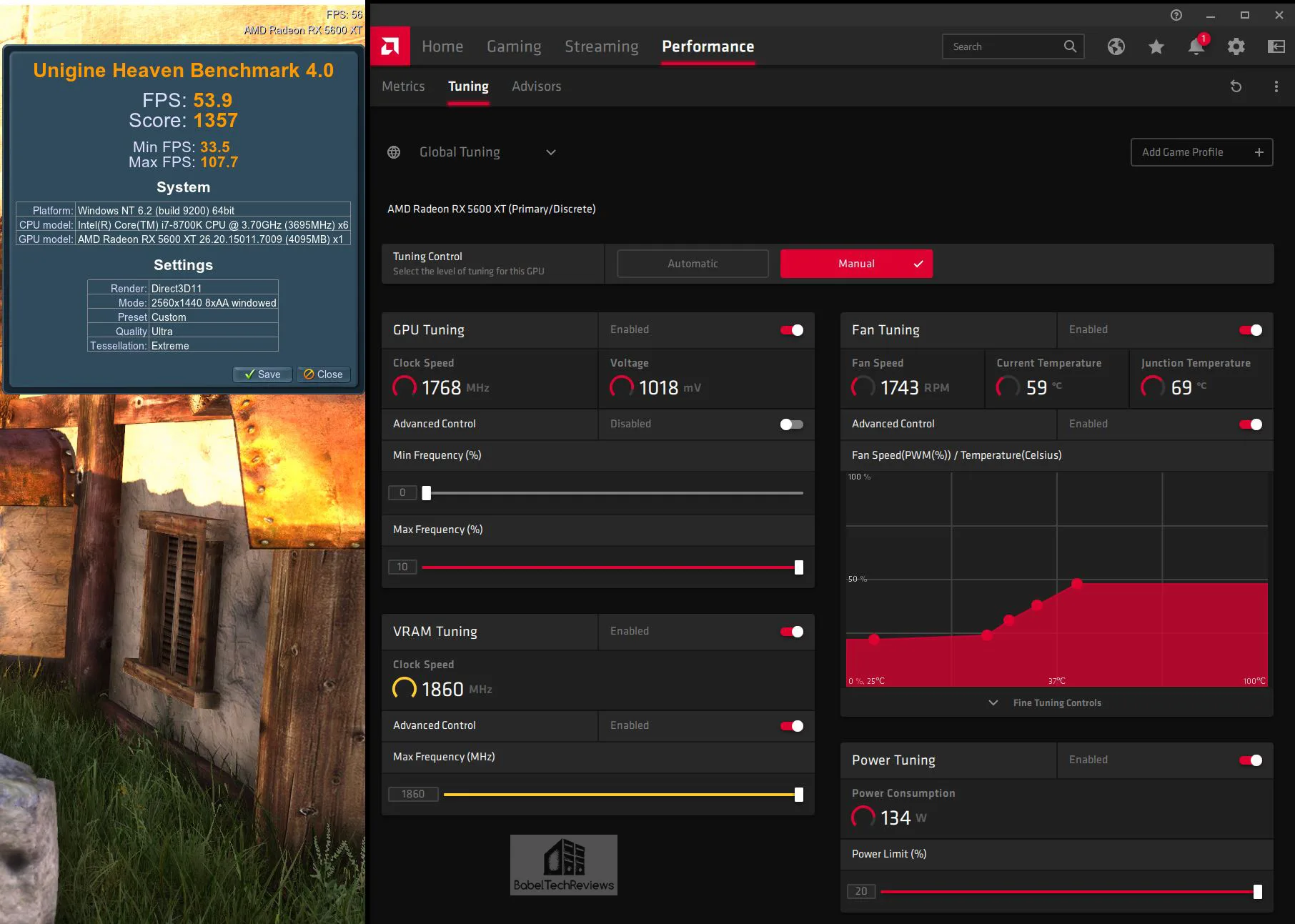
Task: Open the help question mark icon
Action: [1176, 15]
